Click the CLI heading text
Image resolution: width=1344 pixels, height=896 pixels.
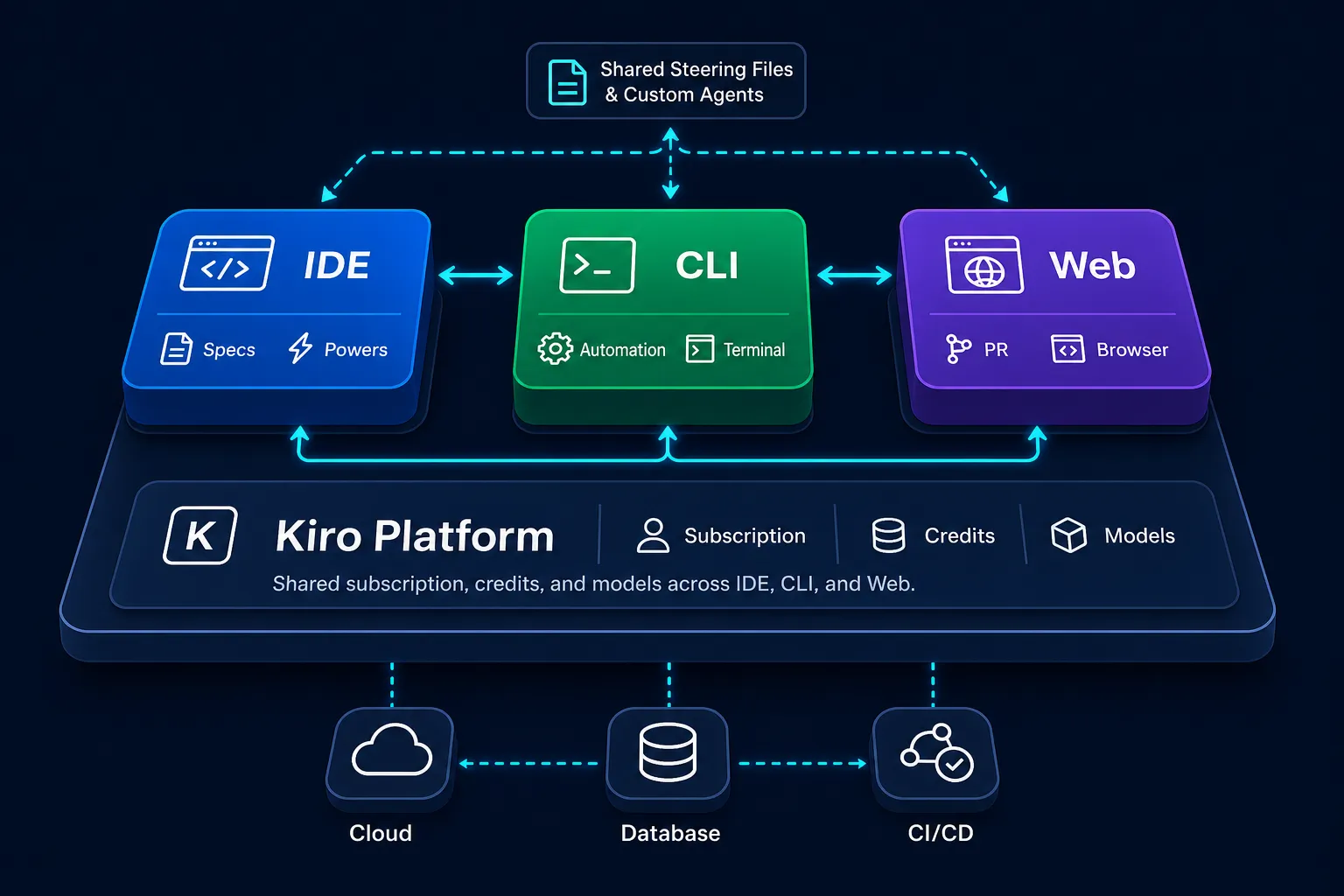(x=707, y=265)
